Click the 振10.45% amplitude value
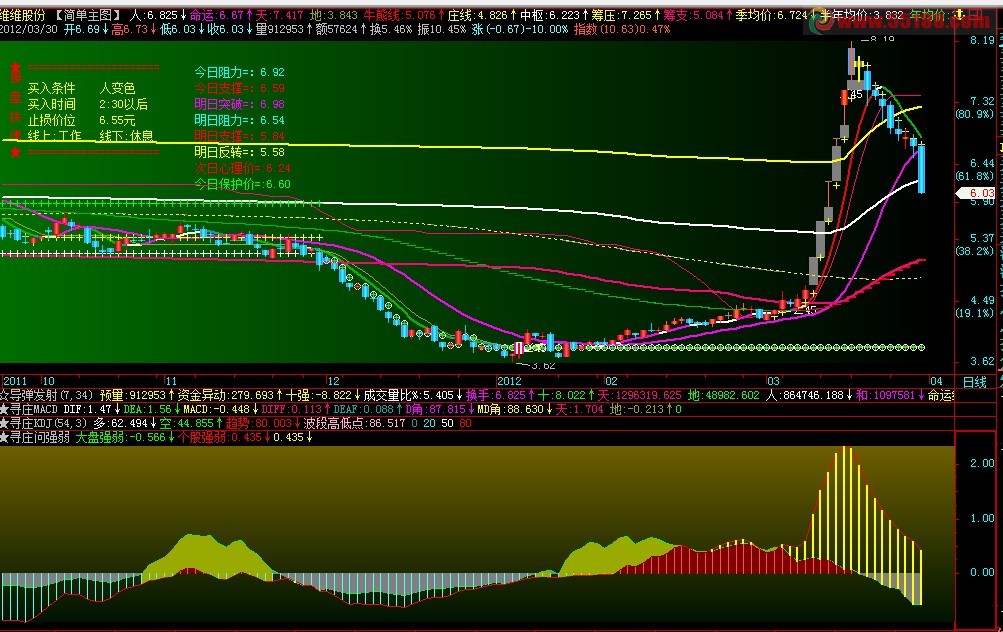 coord(442,29)
